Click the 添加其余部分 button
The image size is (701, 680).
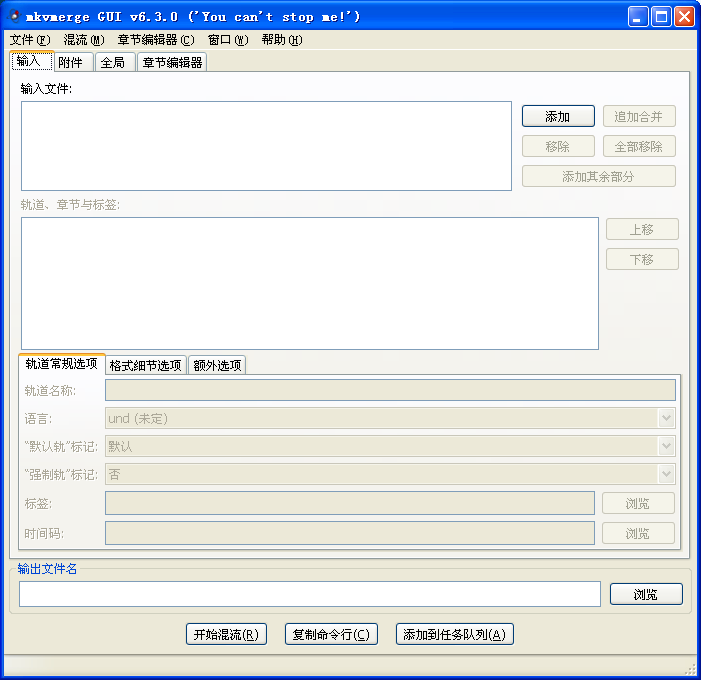pos(599,176)
